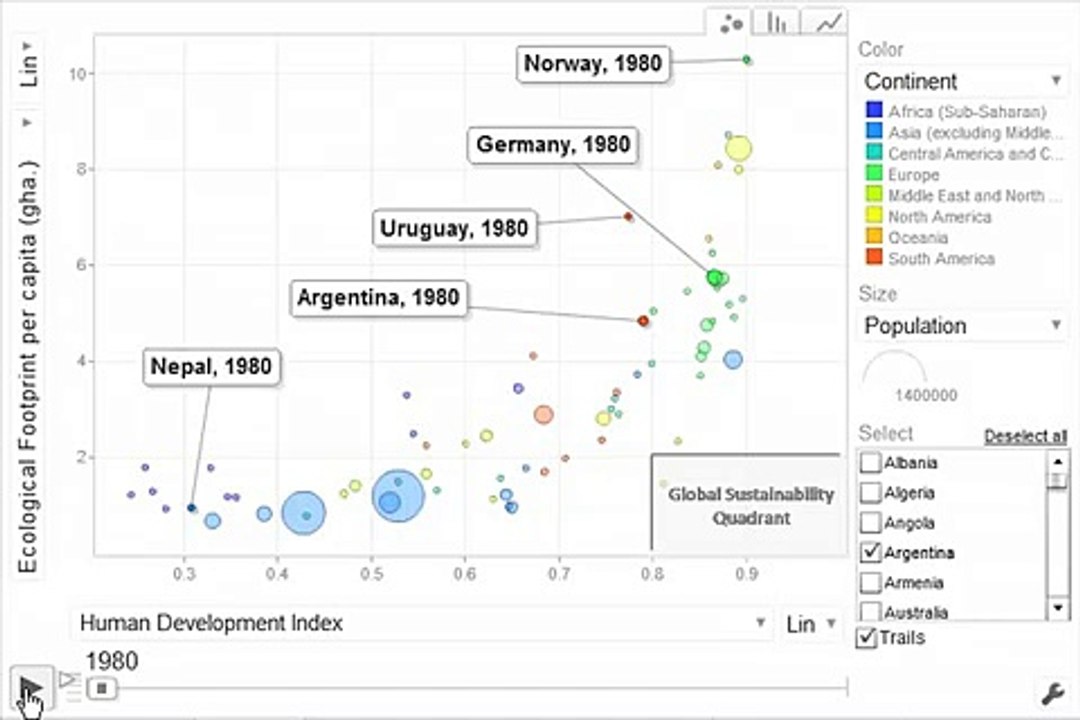Open the Size Population dropdown
Viewport: 1080px width, 720px height.
[x=962, y=325]
